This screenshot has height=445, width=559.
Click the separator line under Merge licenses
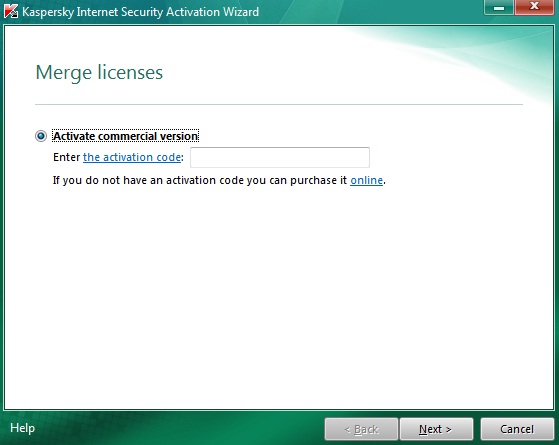[x=279, y=104]
